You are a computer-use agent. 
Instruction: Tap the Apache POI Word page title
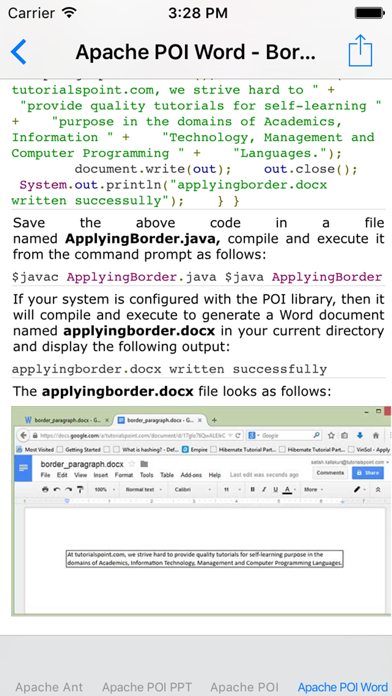pyautogui.click(x=195, y=52)
